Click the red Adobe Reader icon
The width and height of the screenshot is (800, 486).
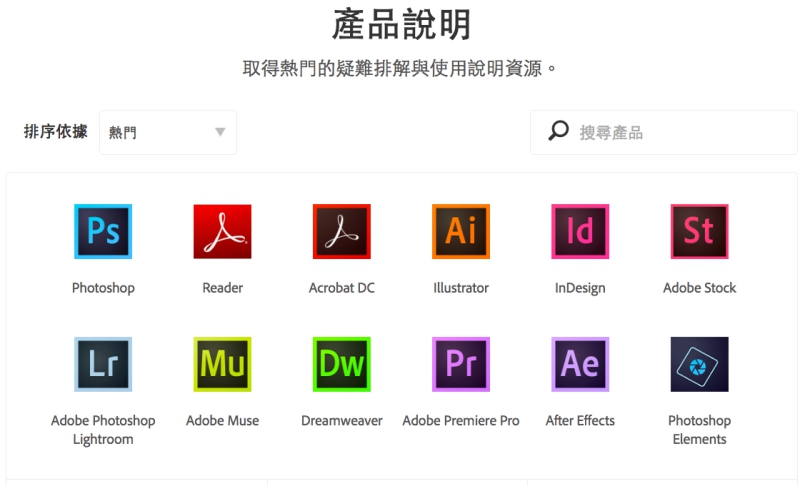(222, 232)
